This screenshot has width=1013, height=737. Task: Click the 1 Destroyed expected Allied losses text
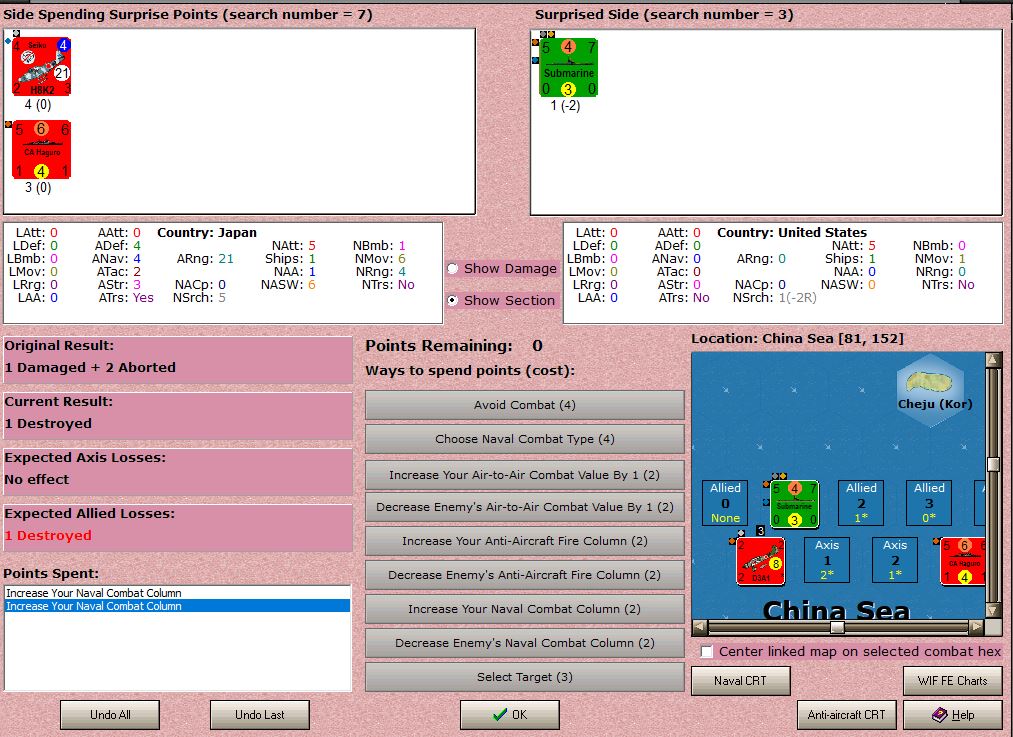click(x=48, y=535)
